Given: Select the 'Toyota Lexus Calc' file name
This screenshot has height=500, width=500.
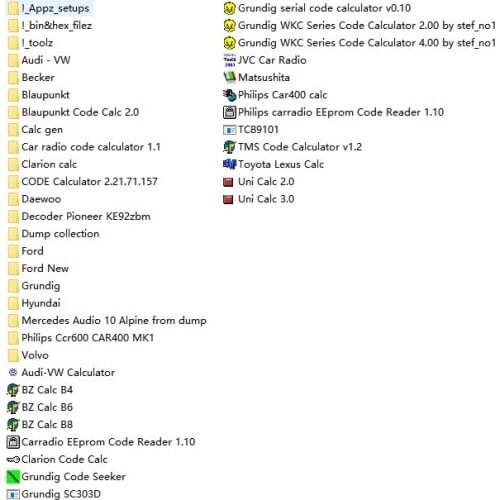Looking at the screenshot, I should coord(281,164).
